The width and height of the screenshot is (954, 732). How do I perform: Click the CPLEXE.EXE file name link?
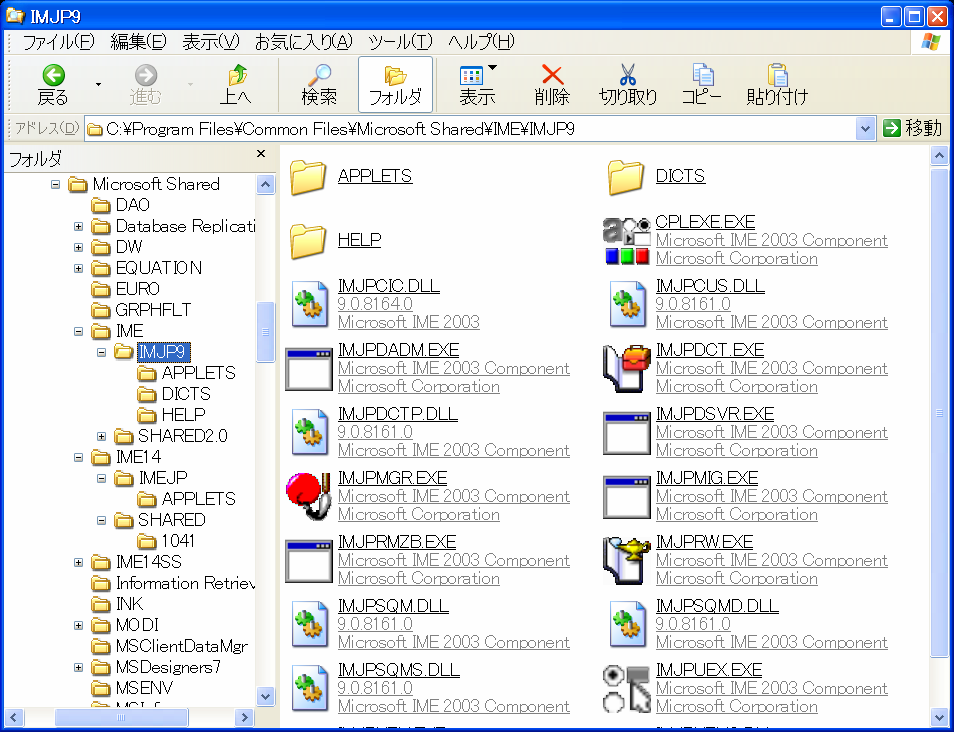pos(705,221)
